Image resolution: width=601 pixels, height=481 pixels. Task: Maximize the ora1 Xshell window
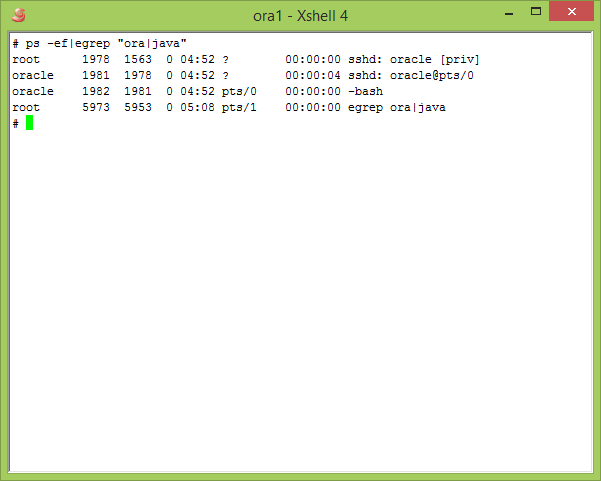tap(536, 12)
